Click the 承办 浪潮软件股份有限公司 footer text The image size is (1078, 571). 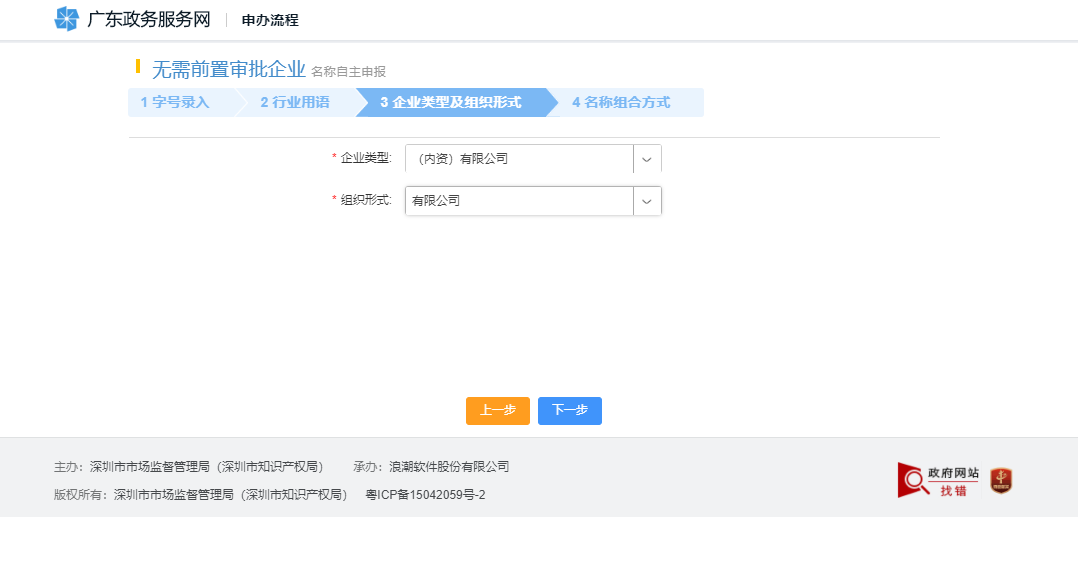[x=431, y=466]
